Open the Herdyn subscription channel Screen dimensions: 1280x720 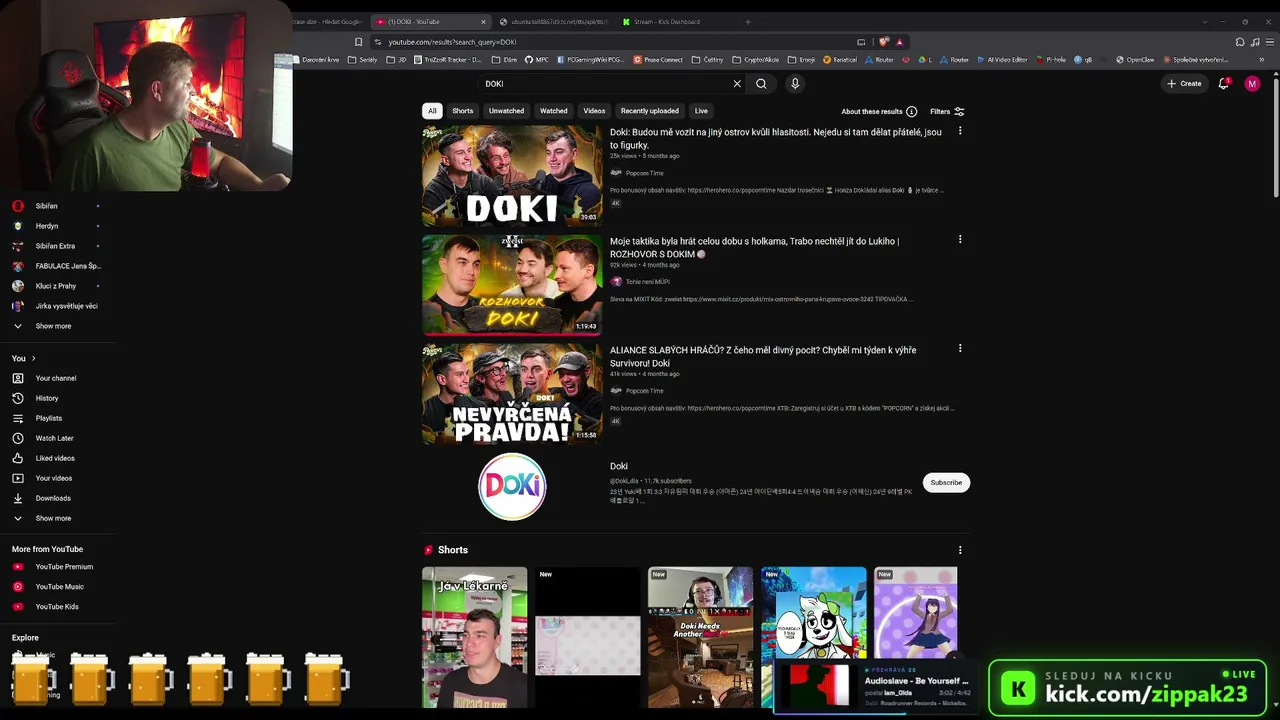click(x=46, y=226)
